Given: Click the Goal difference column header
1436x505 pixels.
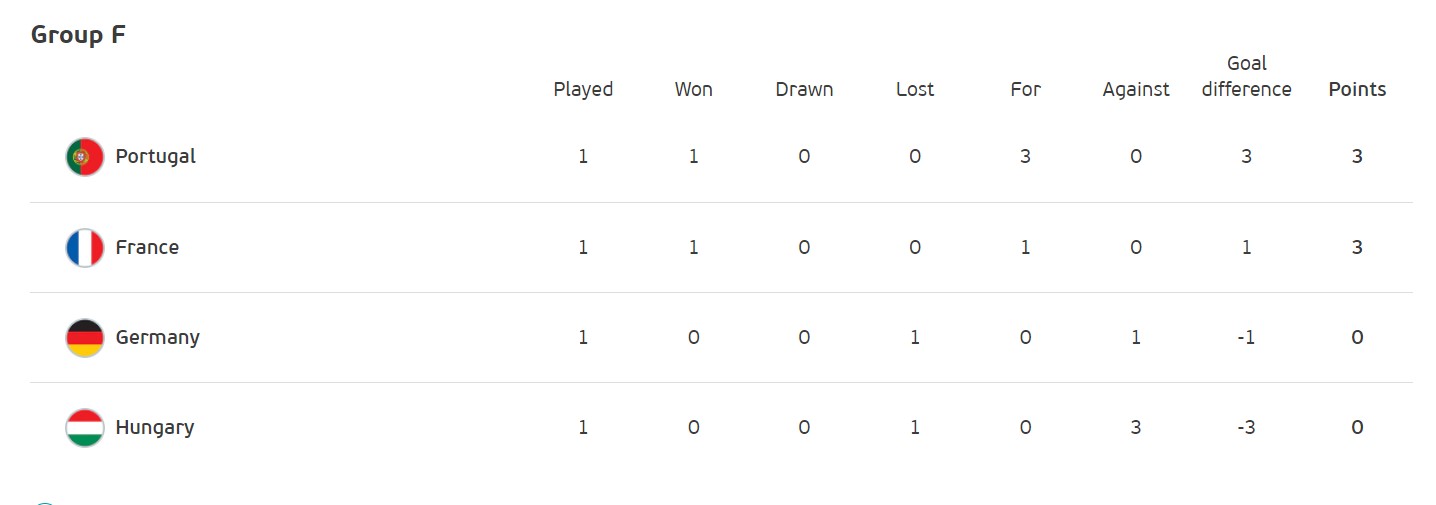Looking at the screenshot, I should tap(1246, 77).
